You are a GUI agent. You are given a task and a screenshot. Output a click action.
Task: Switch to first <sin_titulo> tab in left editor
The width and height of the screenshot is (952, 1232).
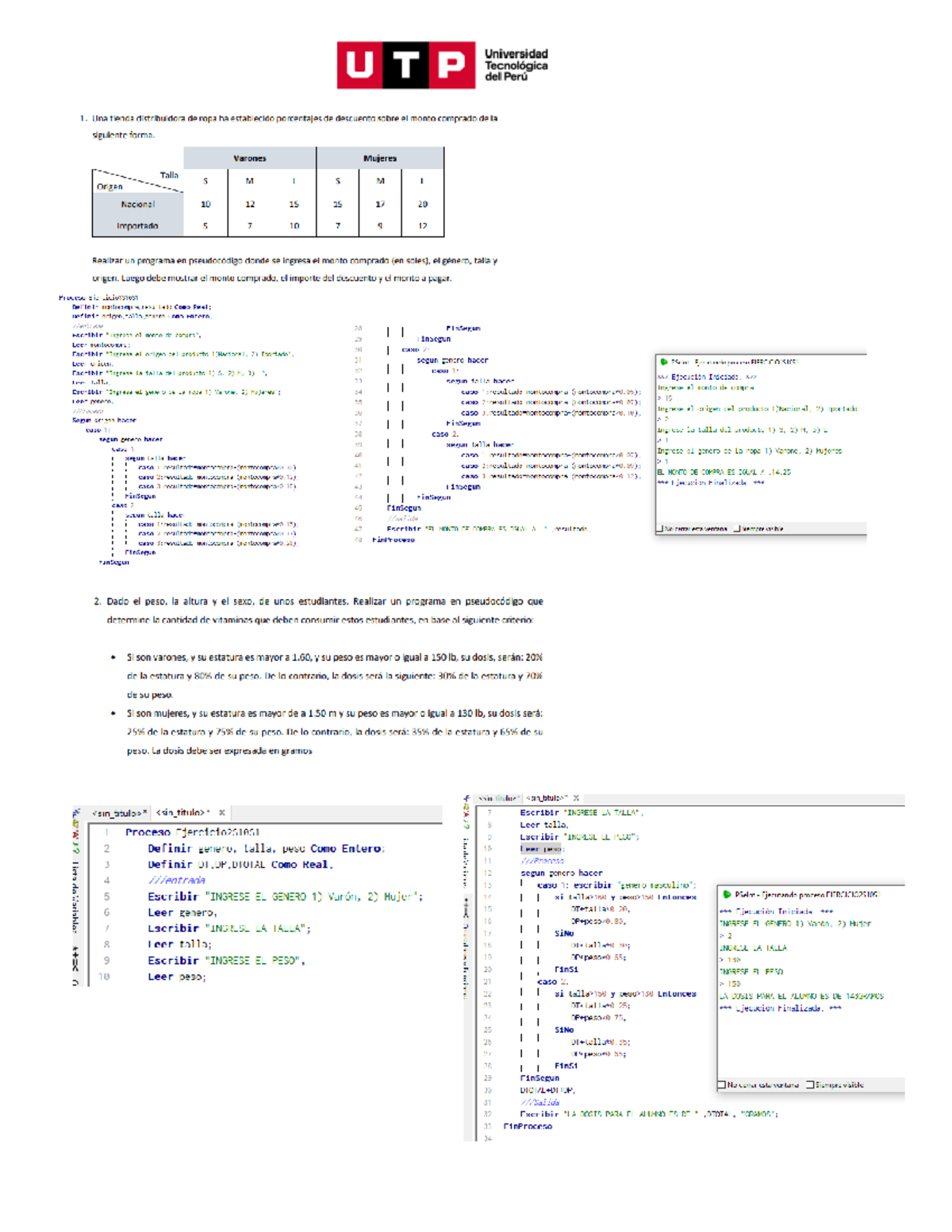coord(119,813)
